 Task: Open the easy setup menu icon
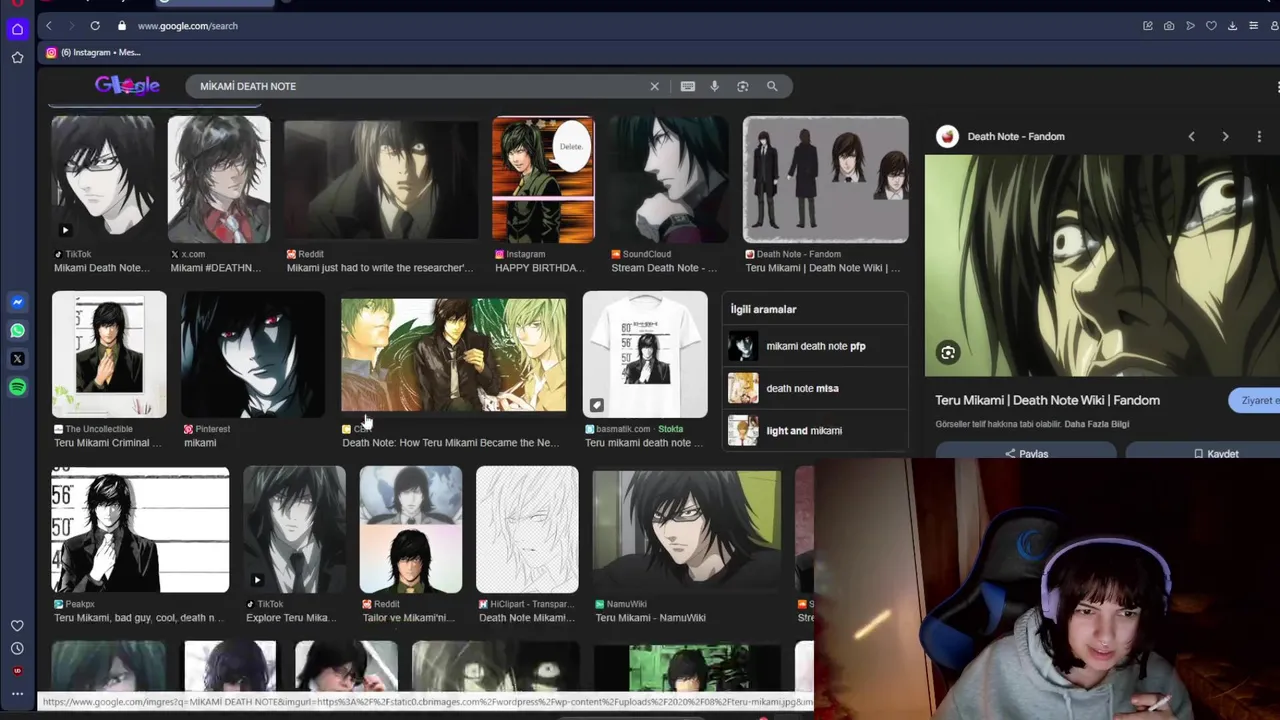click(1253, 26)
